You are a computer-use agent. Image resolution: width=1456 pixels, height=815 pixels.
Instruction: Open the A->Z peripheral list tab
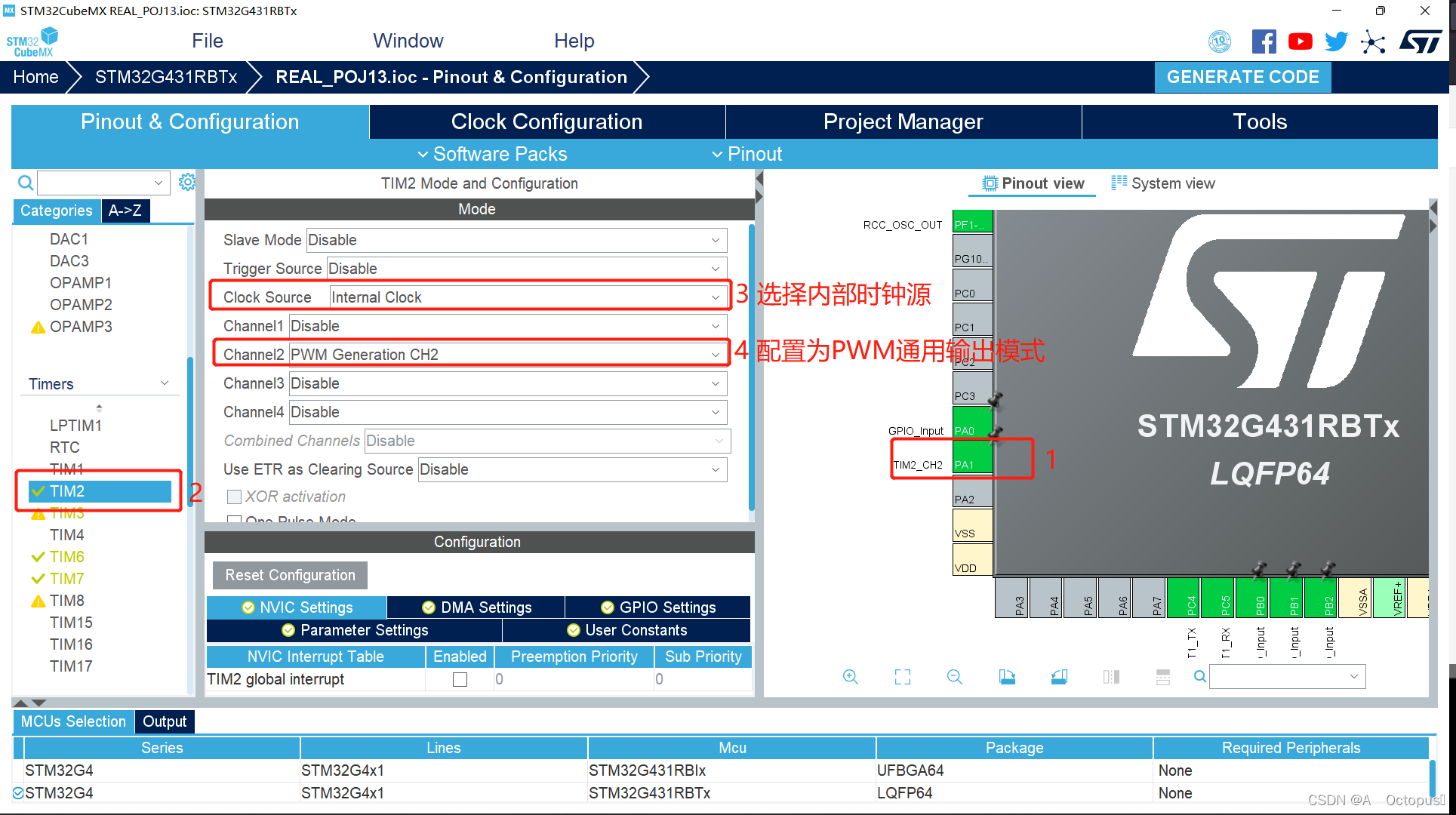click(125, 211)
